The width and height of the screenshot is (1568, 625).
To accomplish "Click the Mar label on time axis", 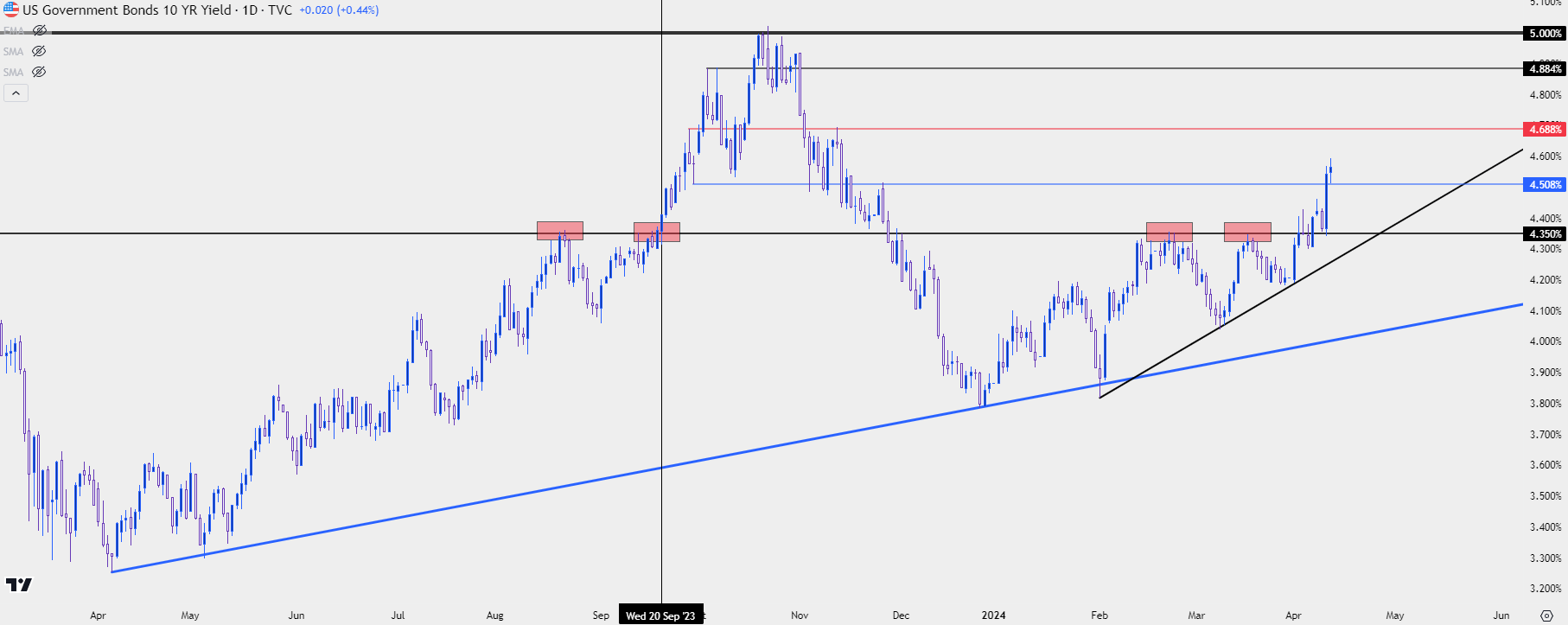I will point(1196,615).
